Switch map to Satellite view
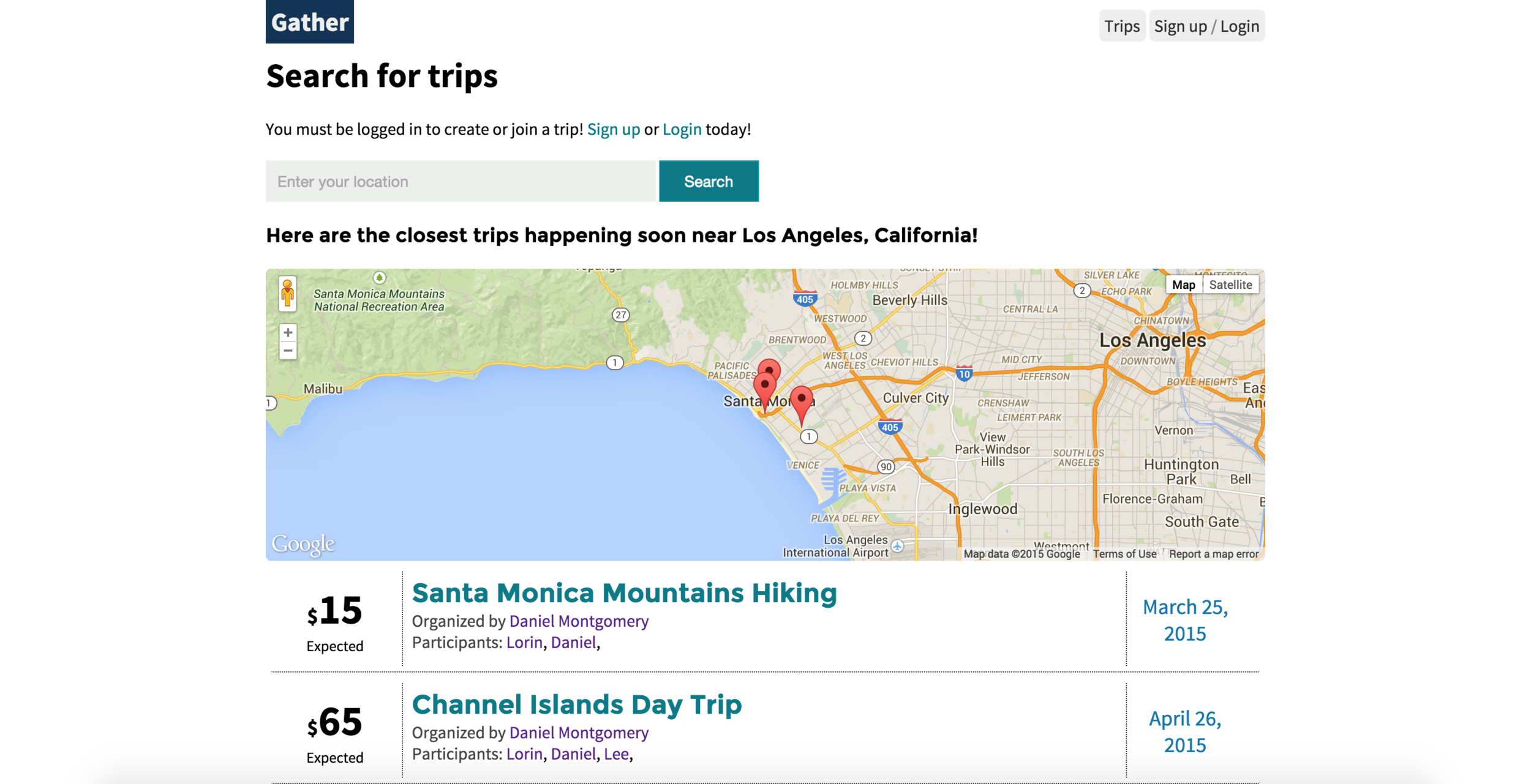1531x784 pixels. point(1230,285)
